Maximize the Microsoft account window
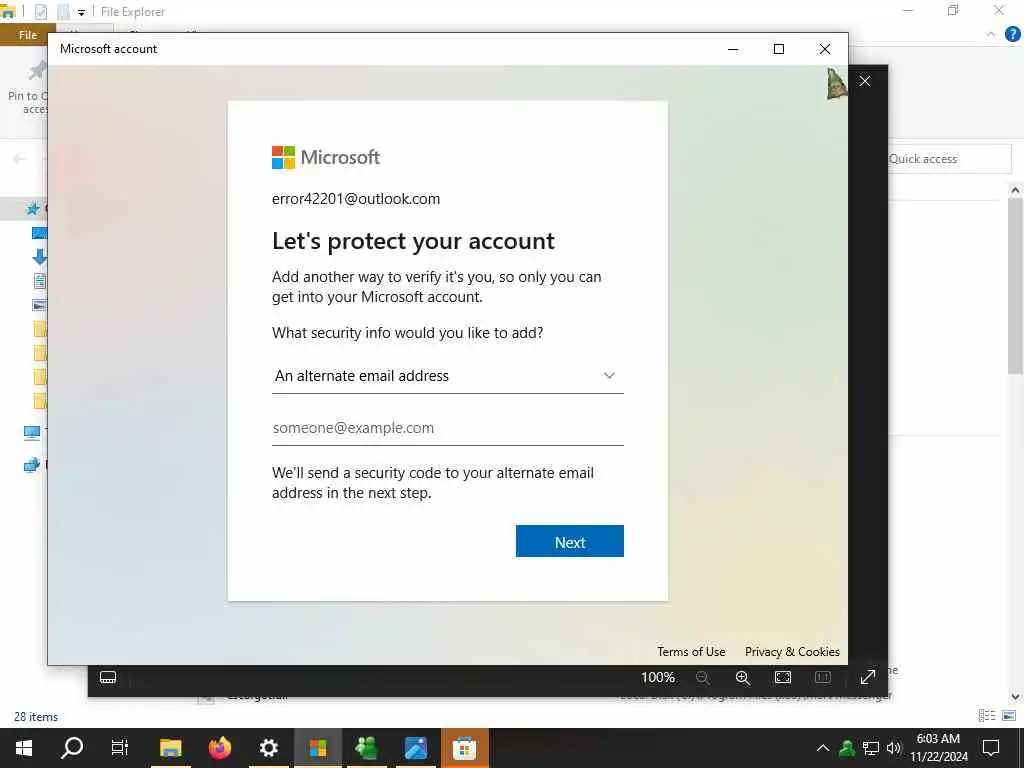Viewport: 1024px width, 768px height. (778, 49)
